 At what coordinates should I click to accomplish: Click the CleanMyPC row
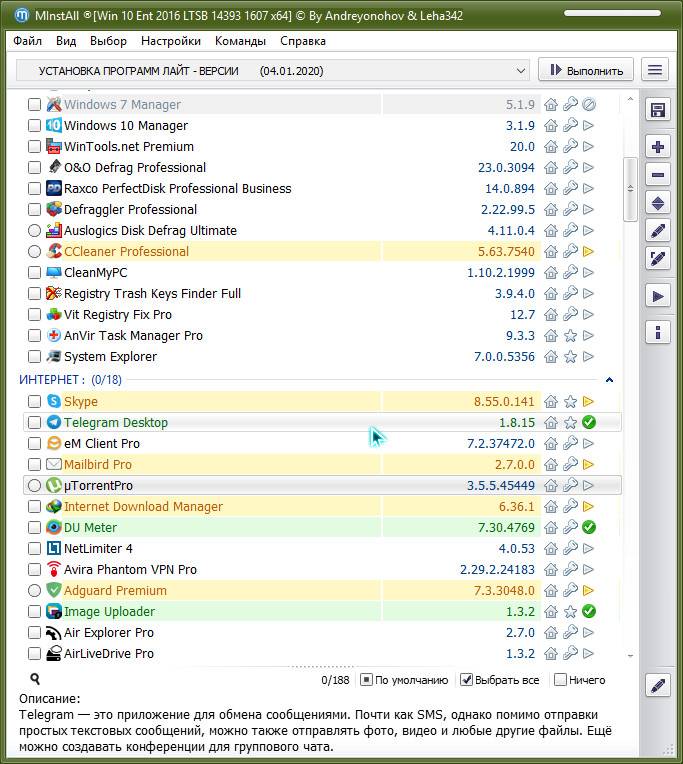tap(323, 272)
